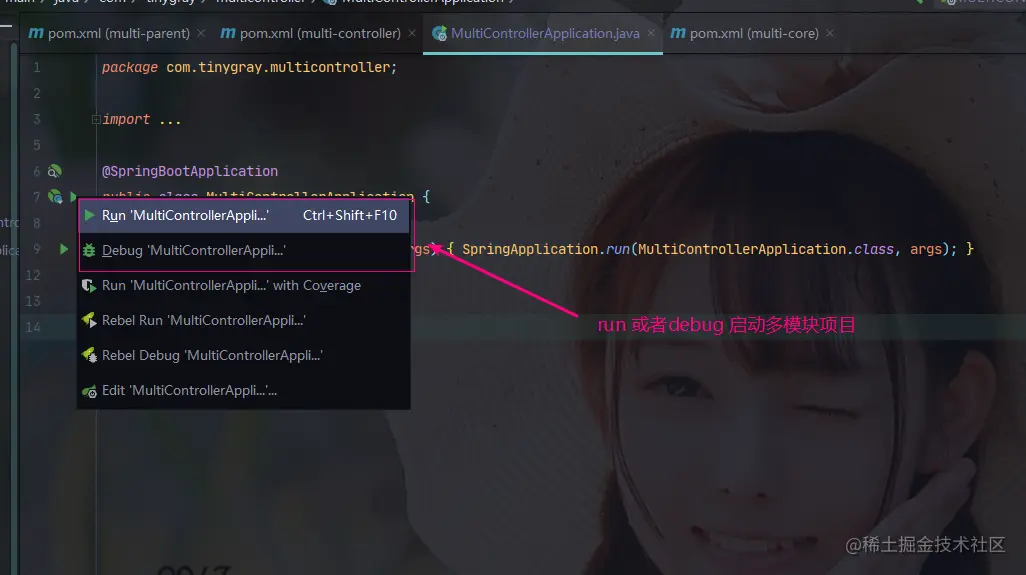Click the args parameter in run call
This screenshot has width=1026, height=575.
[926, 249]
